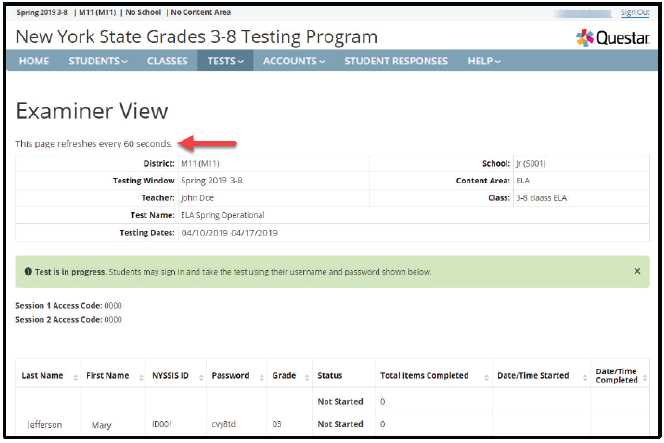664x443 pixels.
Task: Dismiss the test in progress banner
Action: click(637, 271)
